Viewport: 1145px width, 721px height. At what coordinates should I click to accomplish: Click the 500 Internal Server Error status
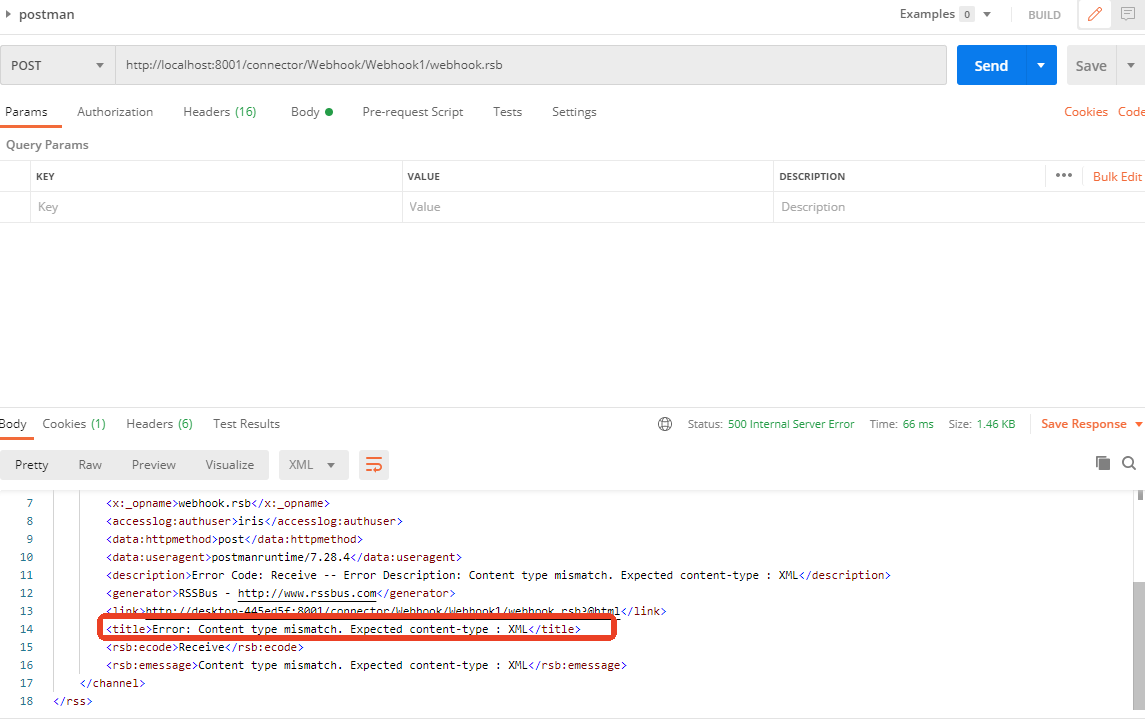(x=791, y=424)
